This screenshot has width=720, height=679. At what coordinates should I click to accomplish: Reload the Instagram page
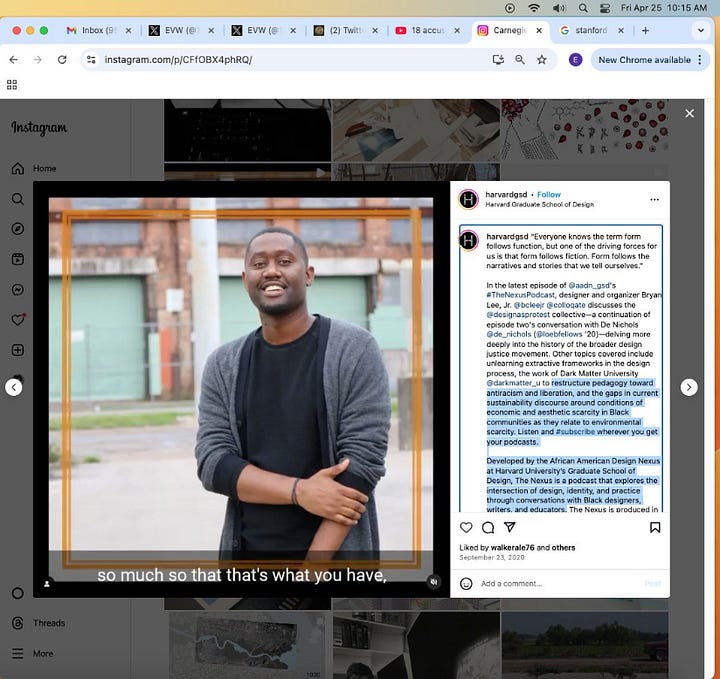tap(62, 60)
